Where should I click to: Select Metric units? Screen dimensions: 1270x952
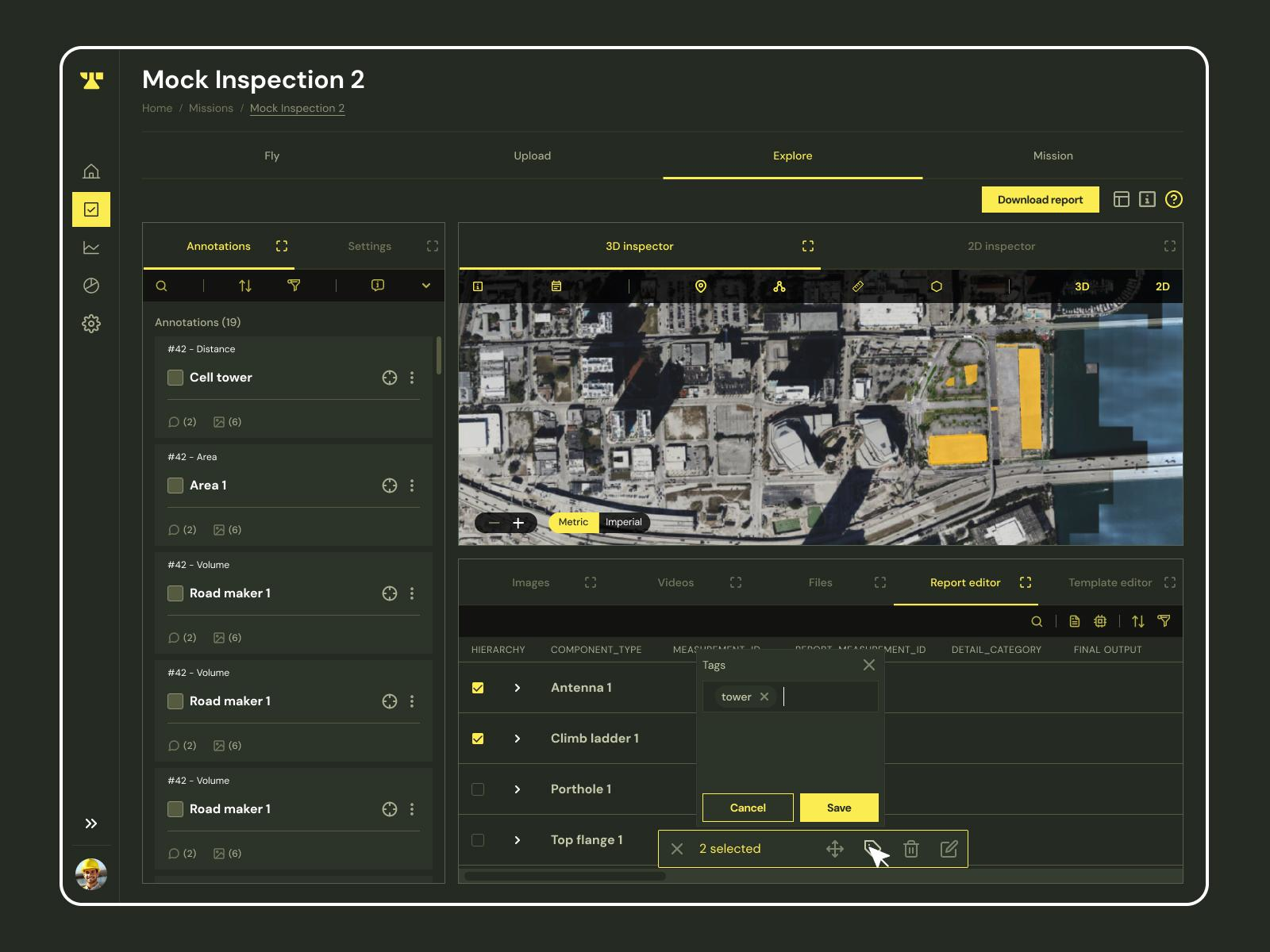(573, 522)
